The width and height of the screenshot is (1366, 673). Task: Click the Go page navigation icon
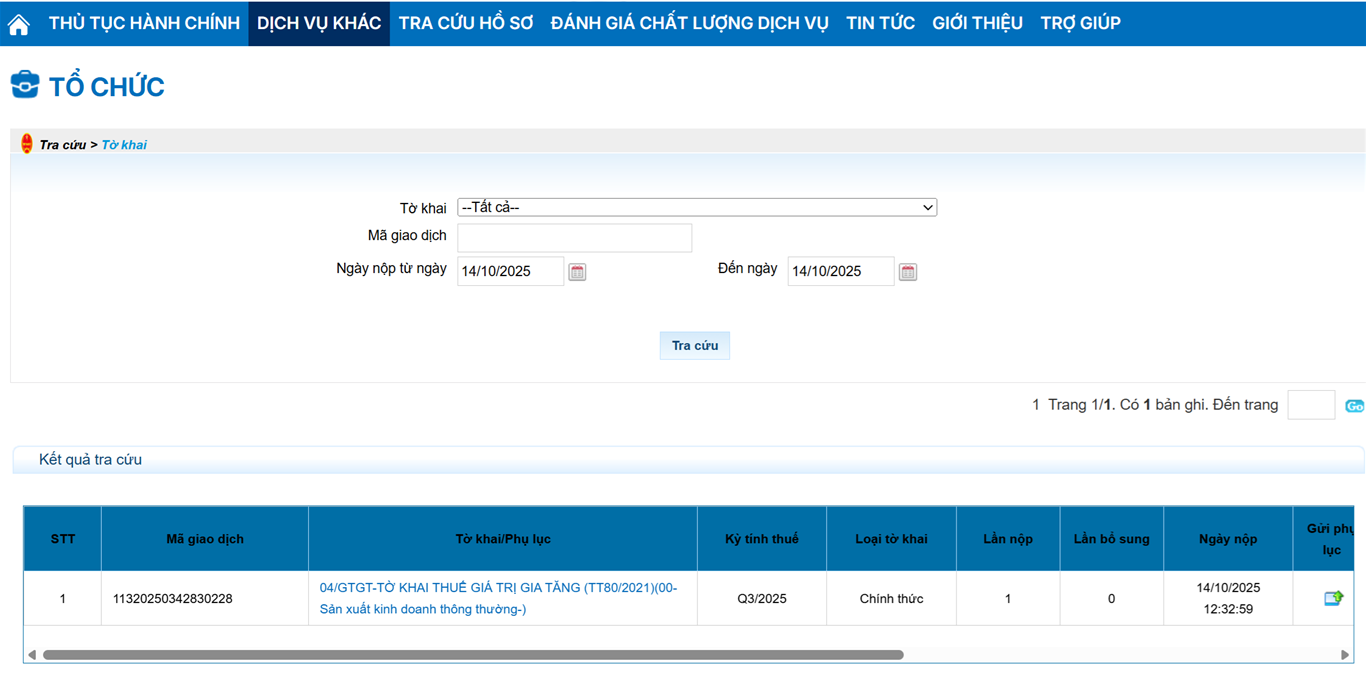[1354, 406]
